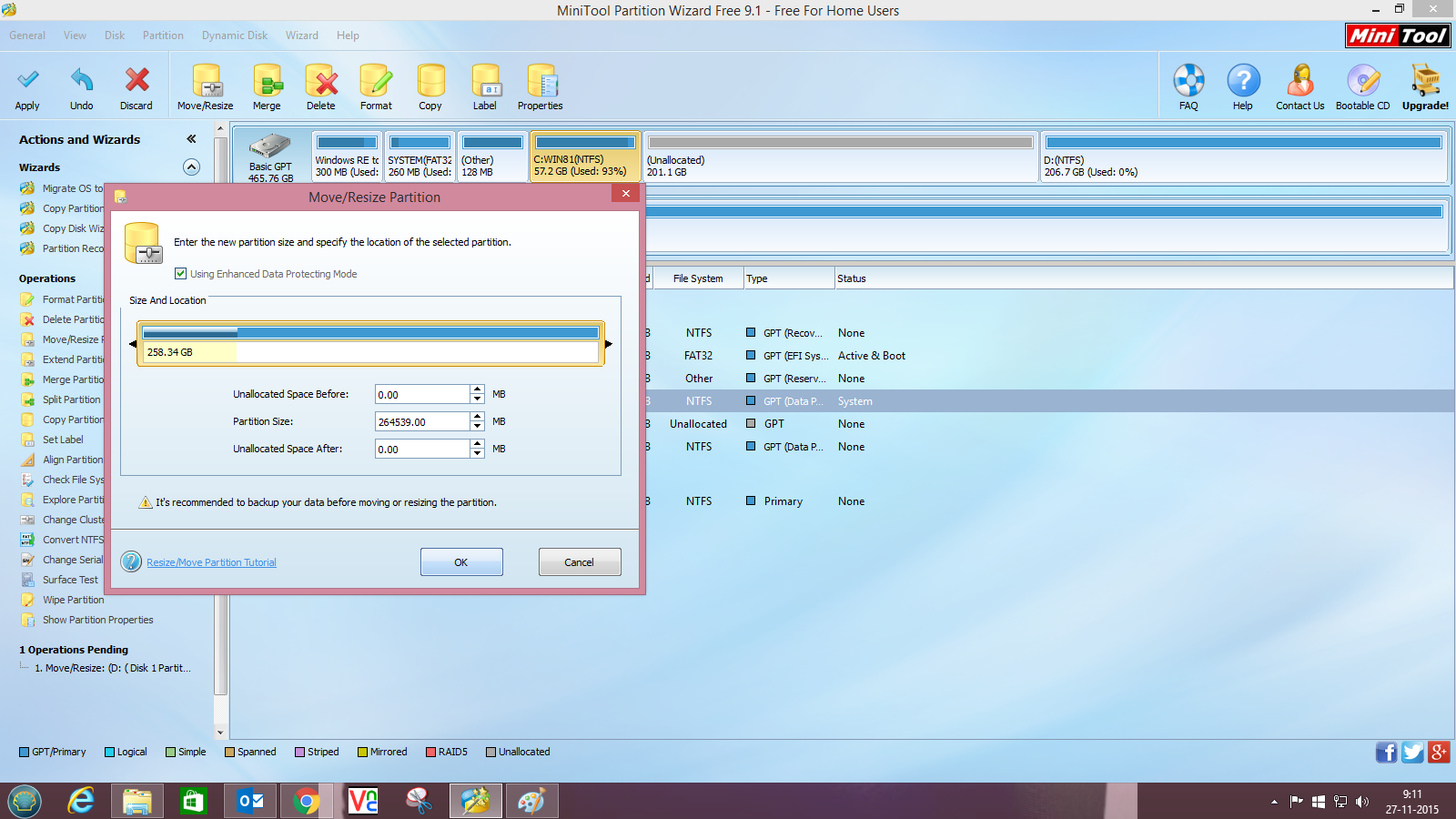1456x819 pixels.
Task: Open the Properties toolbar icon
Action: pos(541,80)
